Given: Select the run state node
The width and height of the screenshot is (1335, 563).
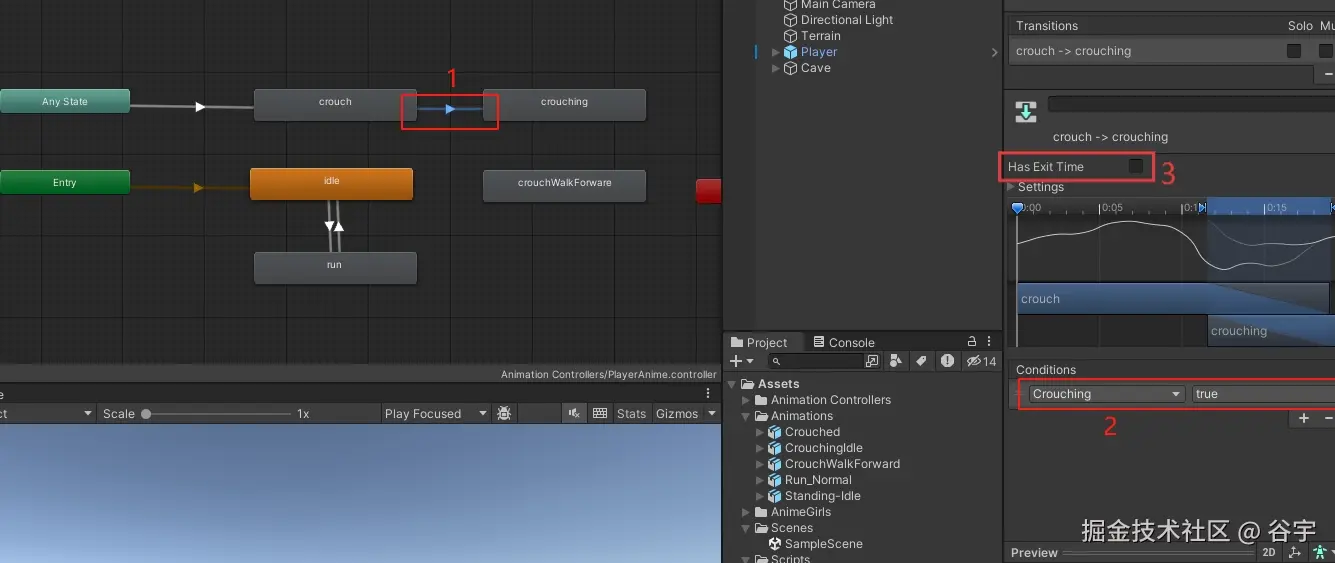Looking at the screenshot, I should point(335,267).
